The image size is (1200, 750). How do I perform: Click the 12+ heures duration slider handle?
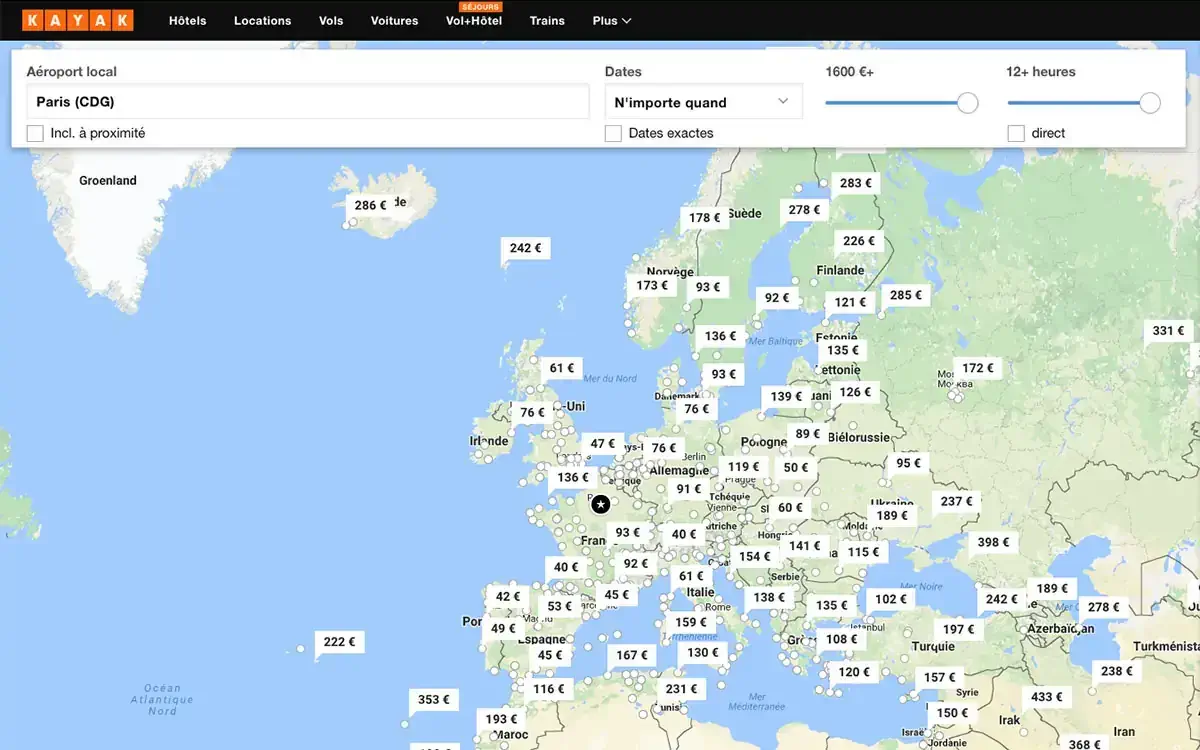(1150, 103)
